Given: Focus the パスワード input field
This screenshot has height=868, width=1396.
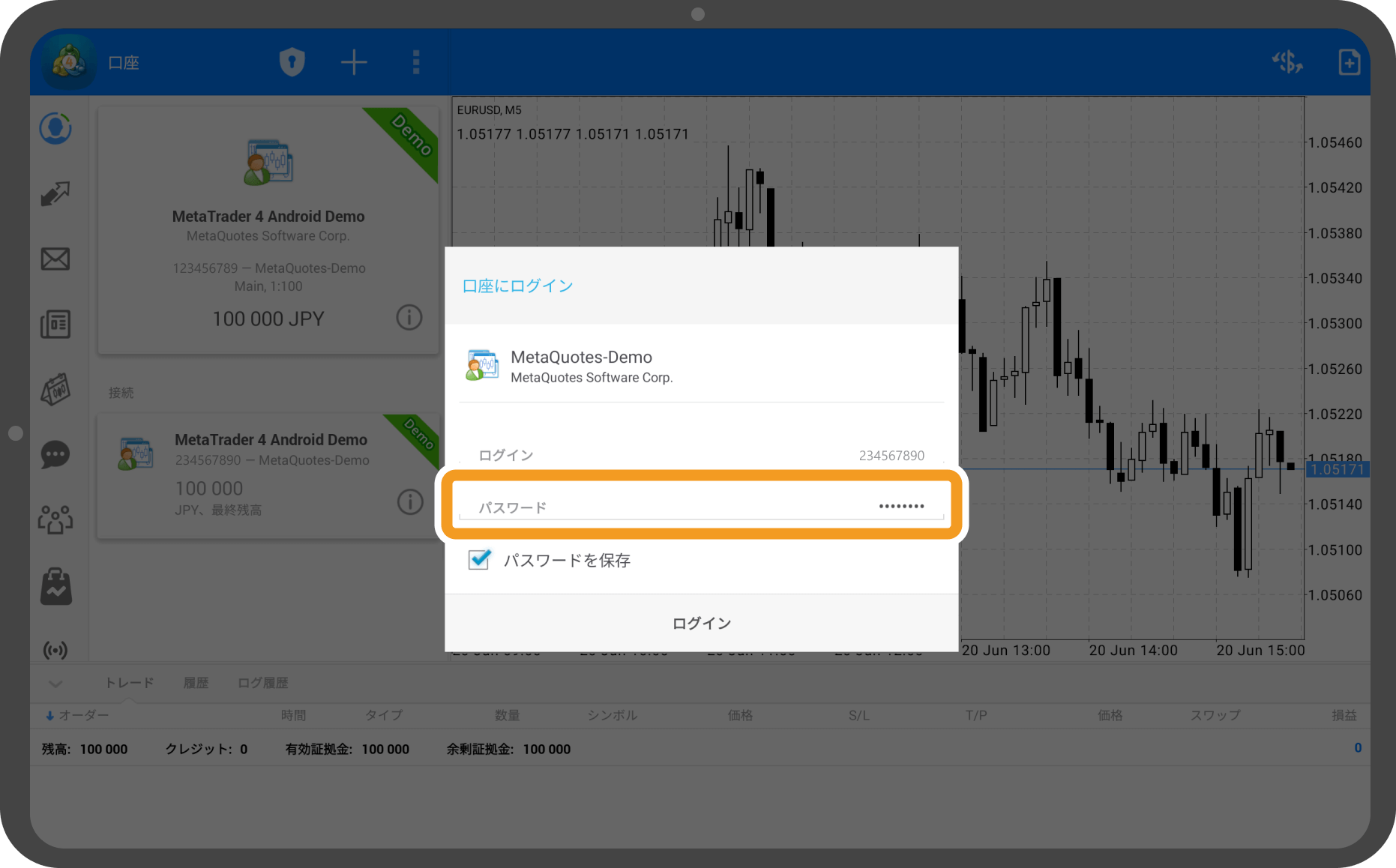Looking at the screenshot, I should (701, 506).
